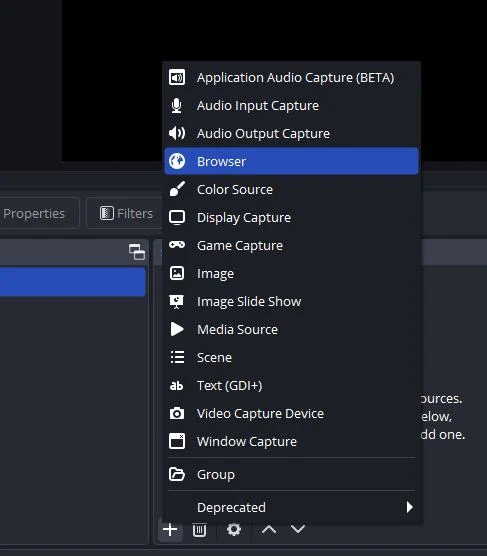Click the undock panel icon above scene list
Viewport: 487px width, 556px height.
click(x=137, y=252)
